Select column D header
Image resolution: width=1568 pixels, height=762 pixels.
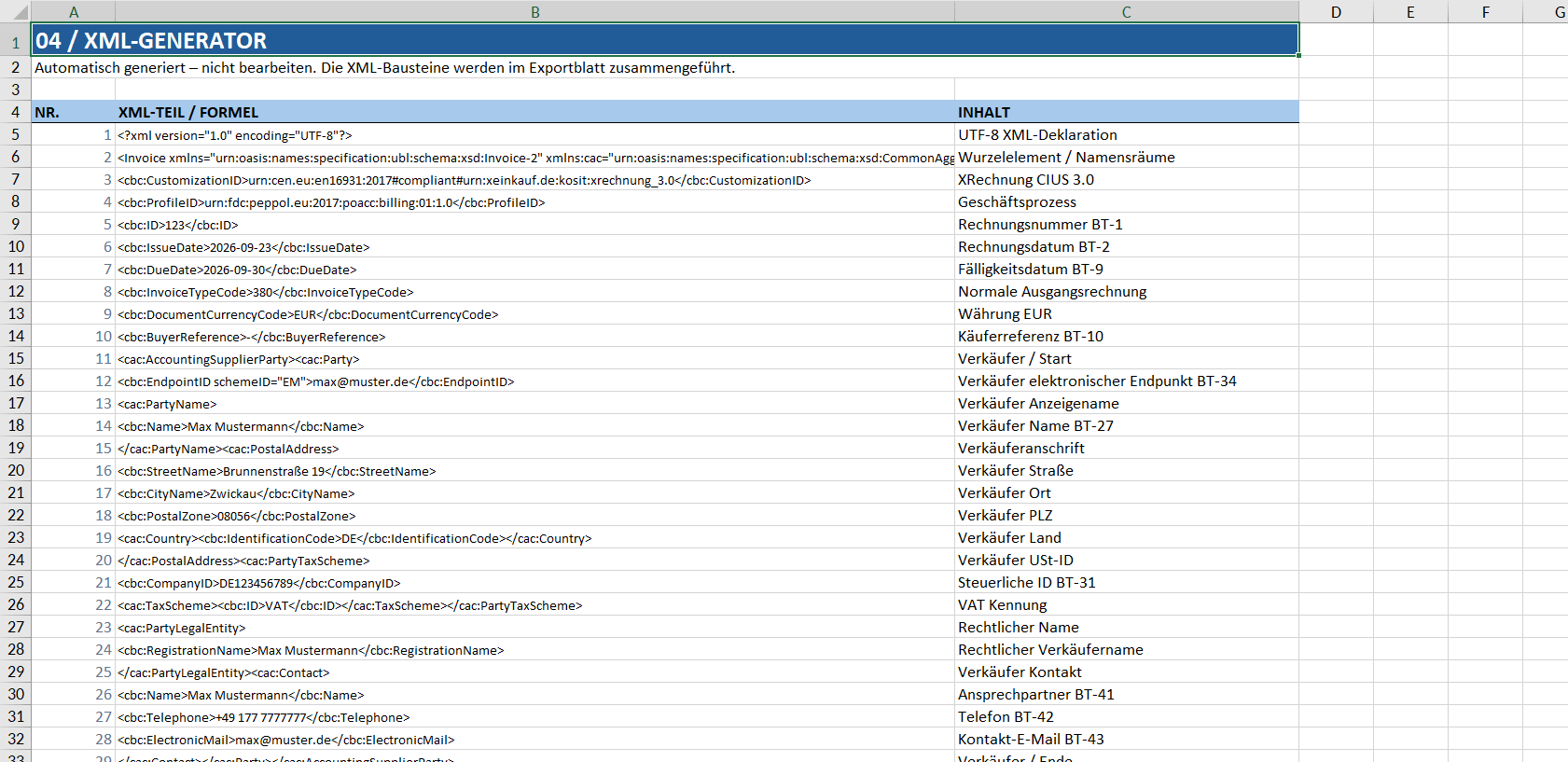(1337, 12)
